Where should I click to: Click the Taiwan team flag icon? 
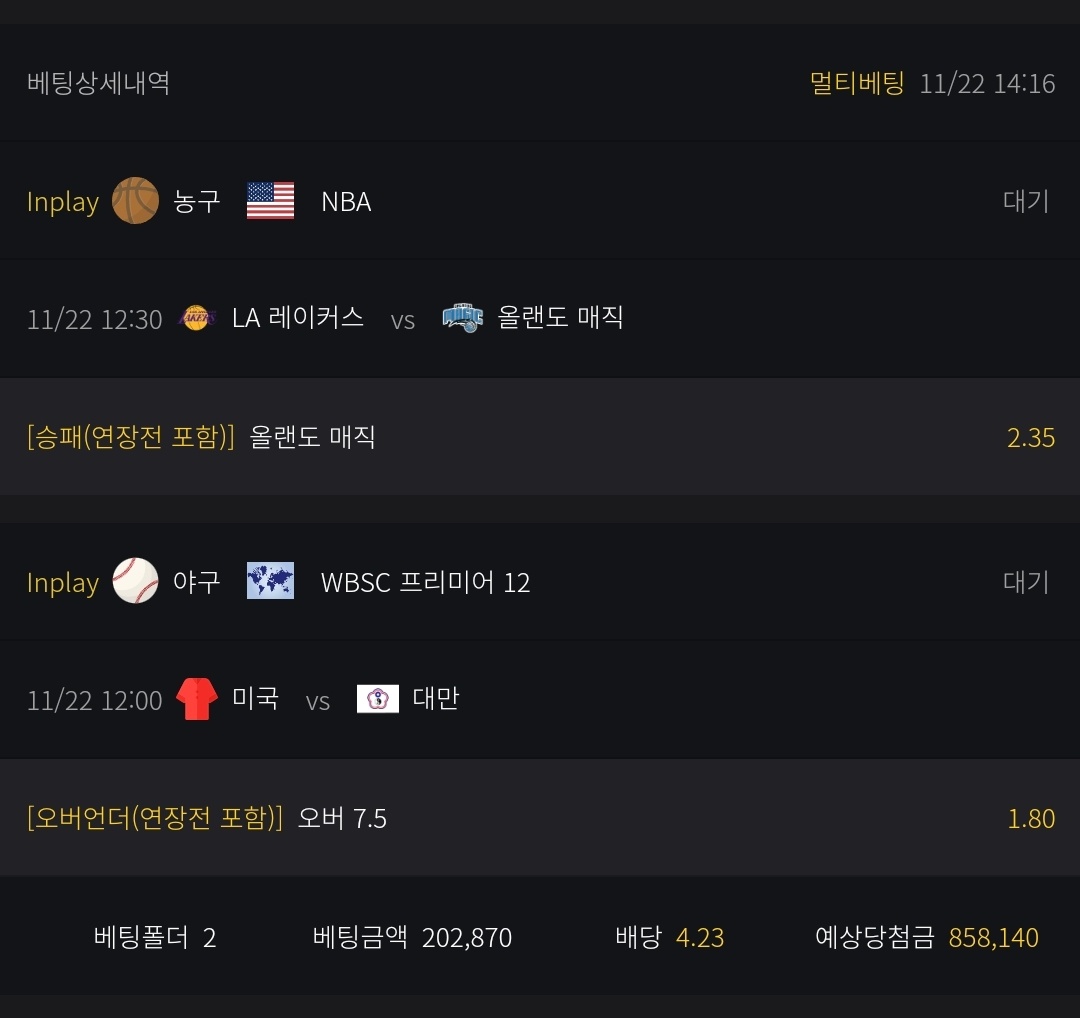(x=378, y=699)
